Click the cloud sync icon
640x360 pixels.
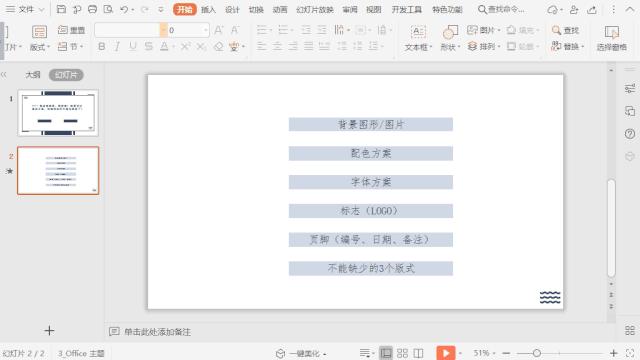pyautogui.click(x=552, y=9)
